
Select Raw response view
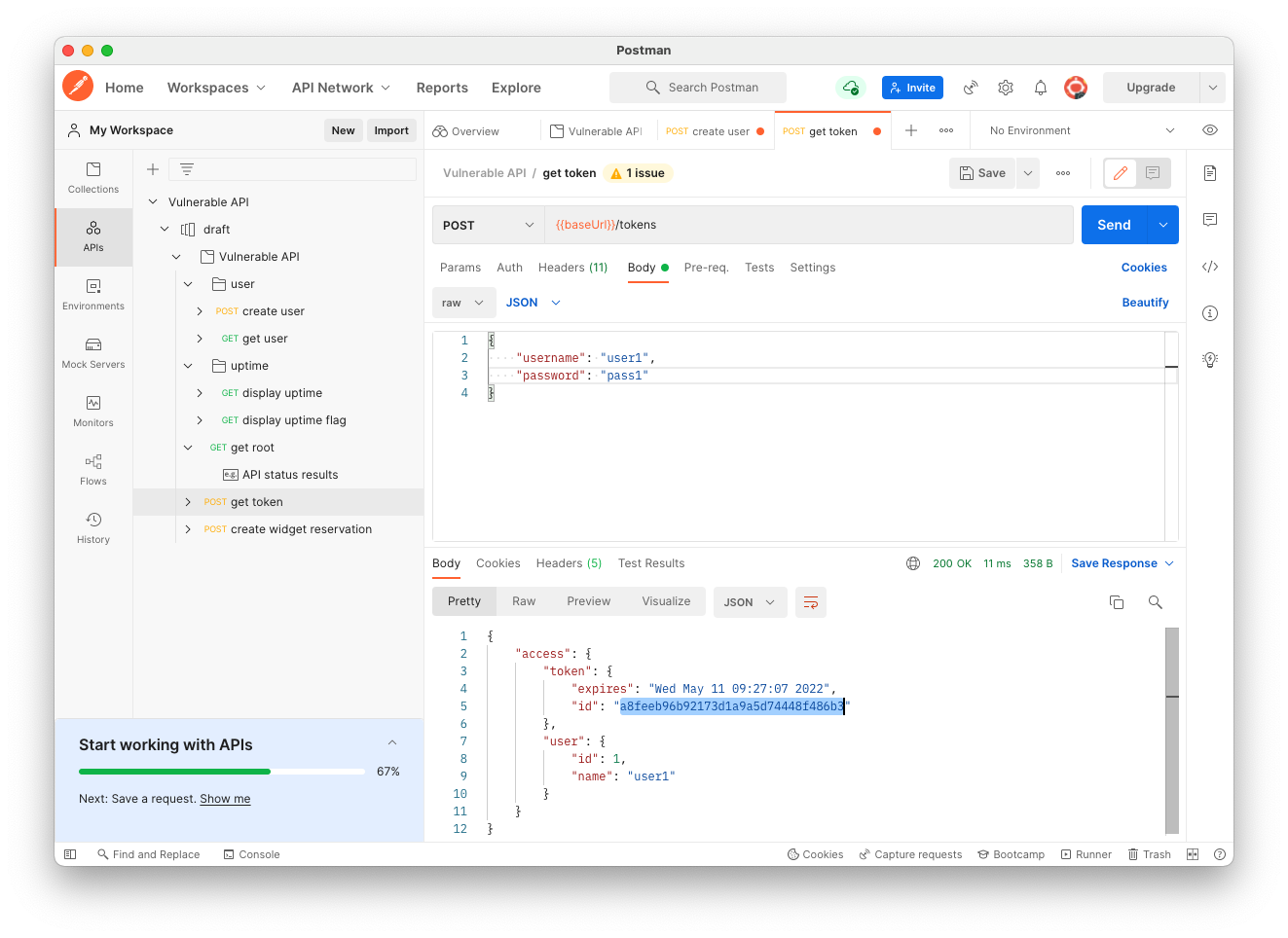tap(524, 601)
